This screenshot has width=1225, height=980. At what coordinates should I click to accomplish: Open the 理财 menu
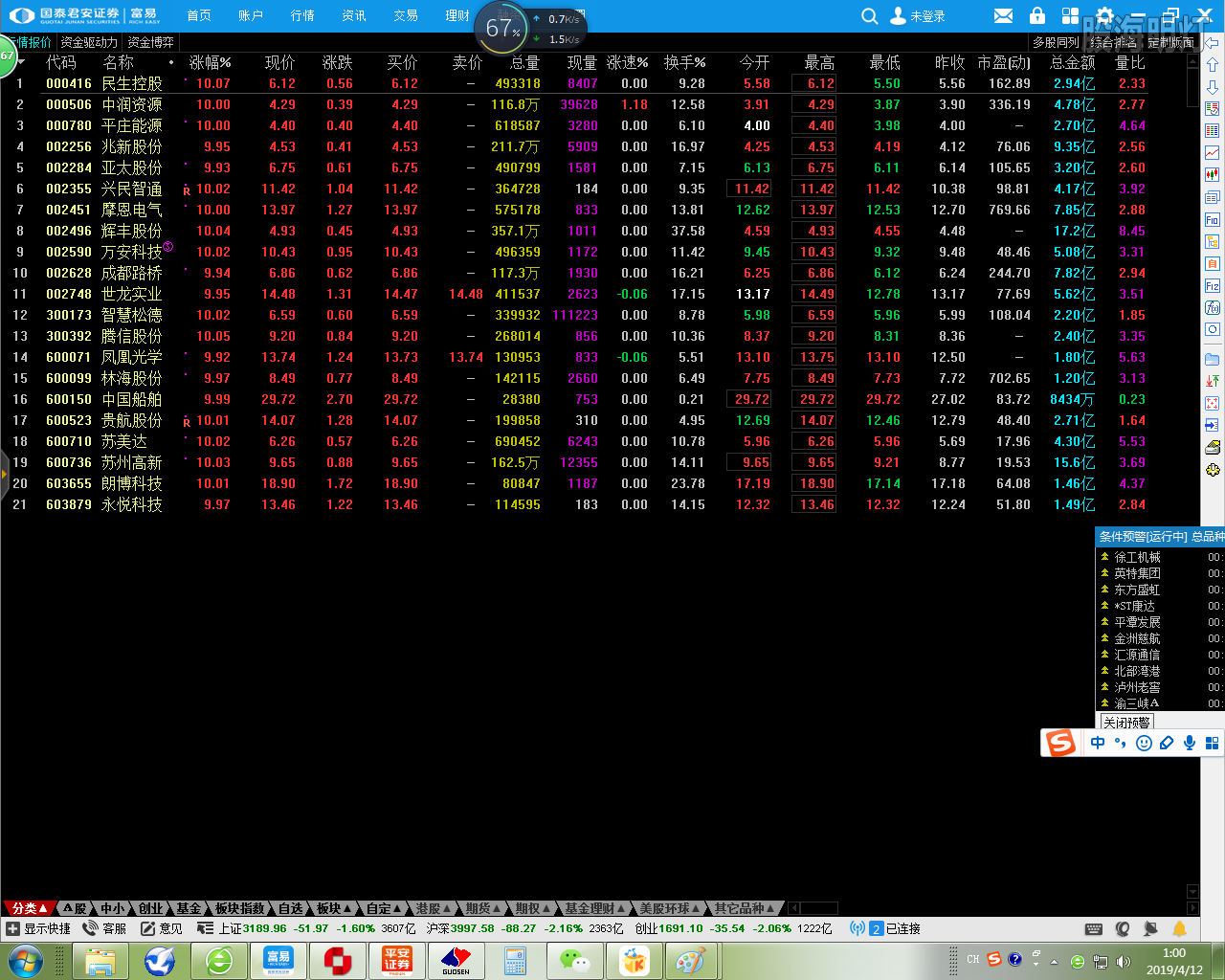[457, 15]
